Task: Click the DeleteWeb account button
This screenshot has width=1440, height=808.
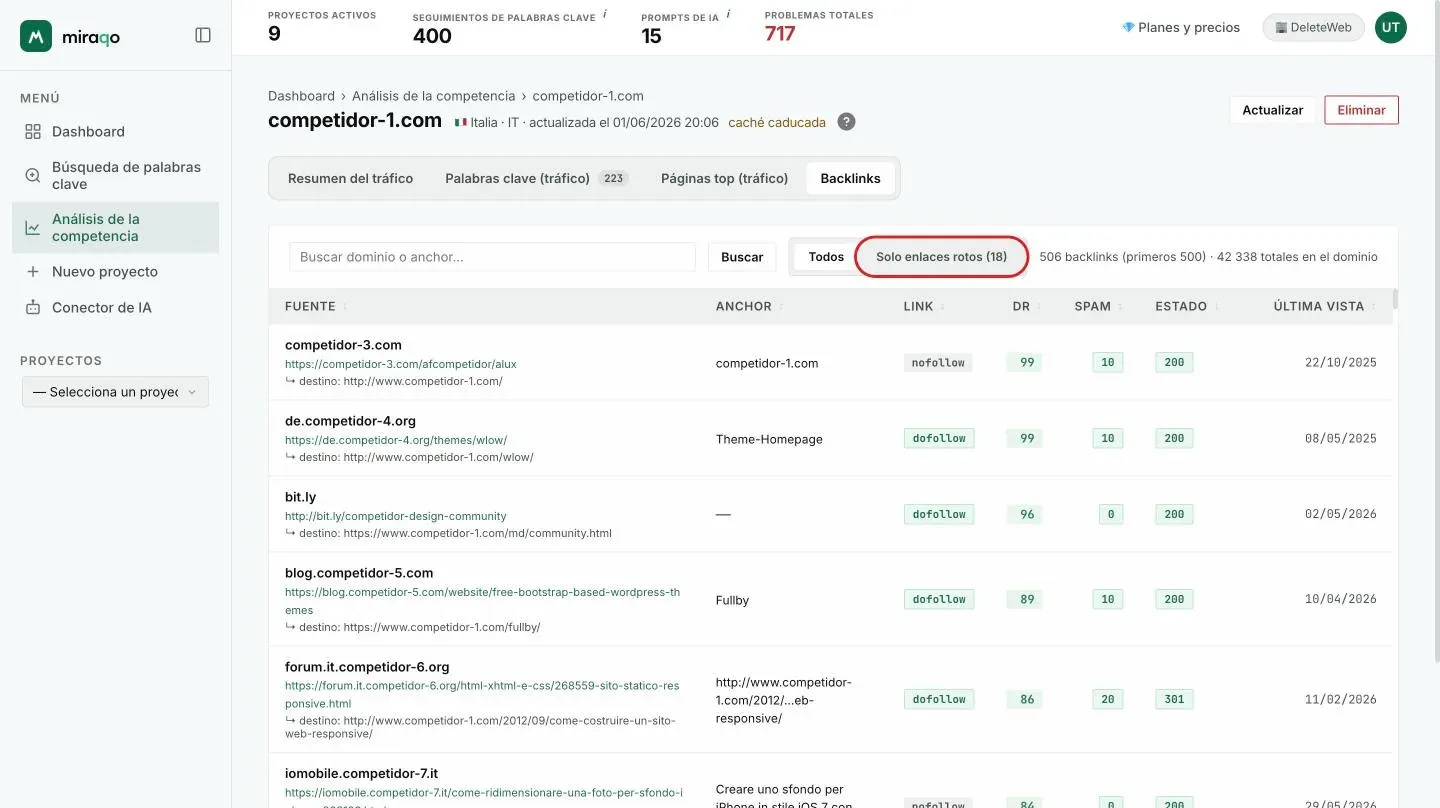Action: 1313,28
